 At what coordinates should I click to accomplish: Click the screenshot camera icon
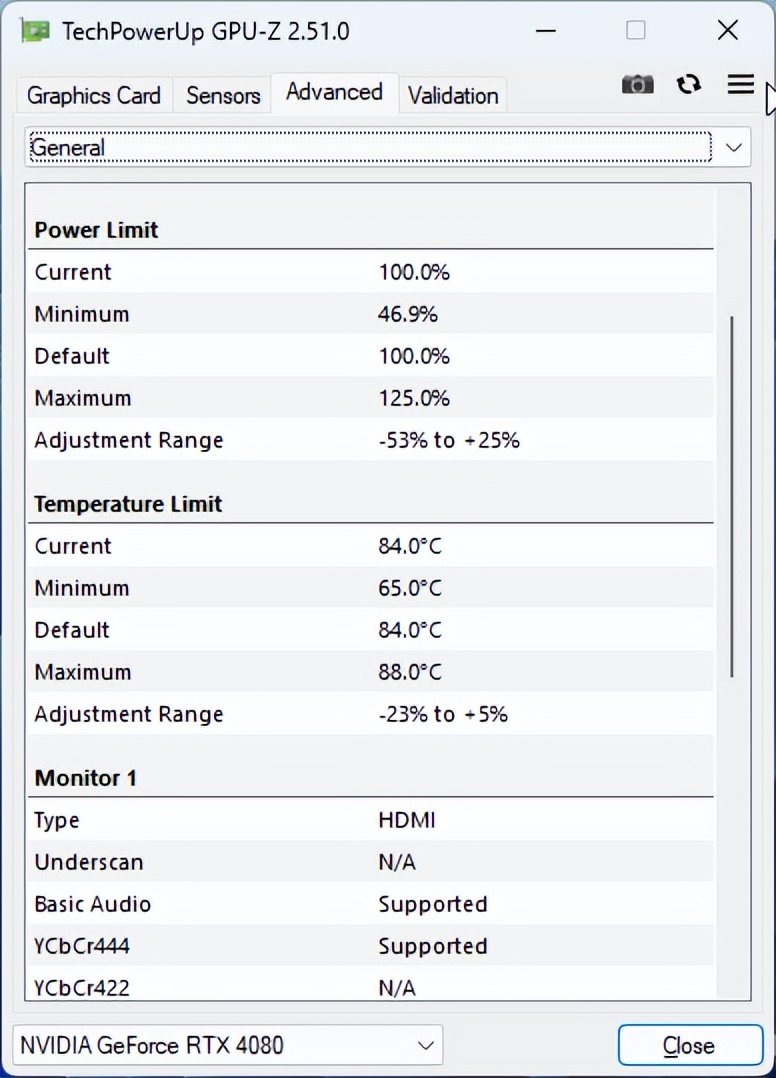tap(637, 85)
